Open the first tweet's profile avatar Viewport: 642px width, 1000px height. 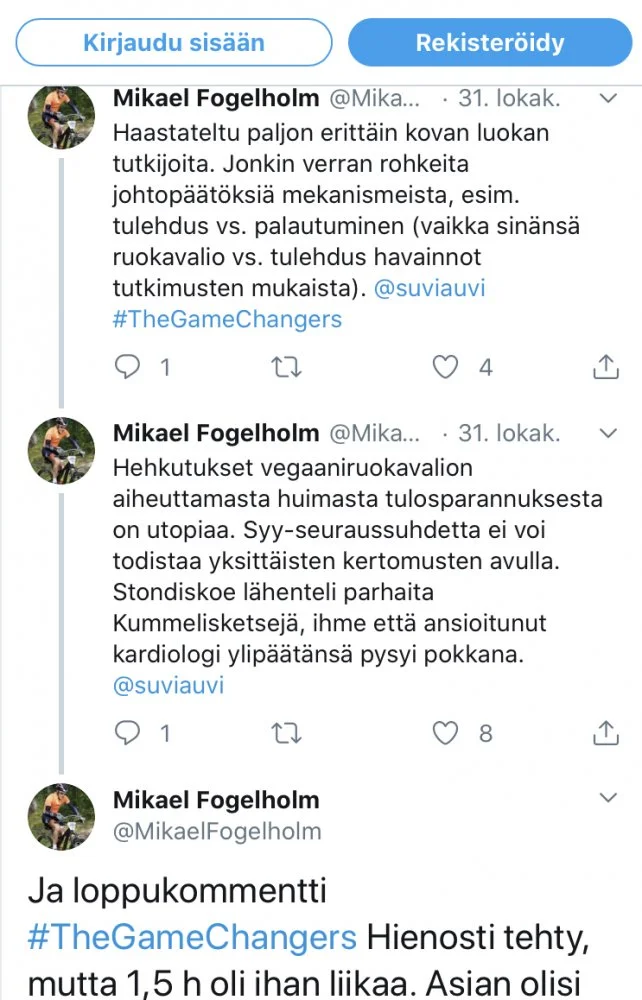point(60,115)
